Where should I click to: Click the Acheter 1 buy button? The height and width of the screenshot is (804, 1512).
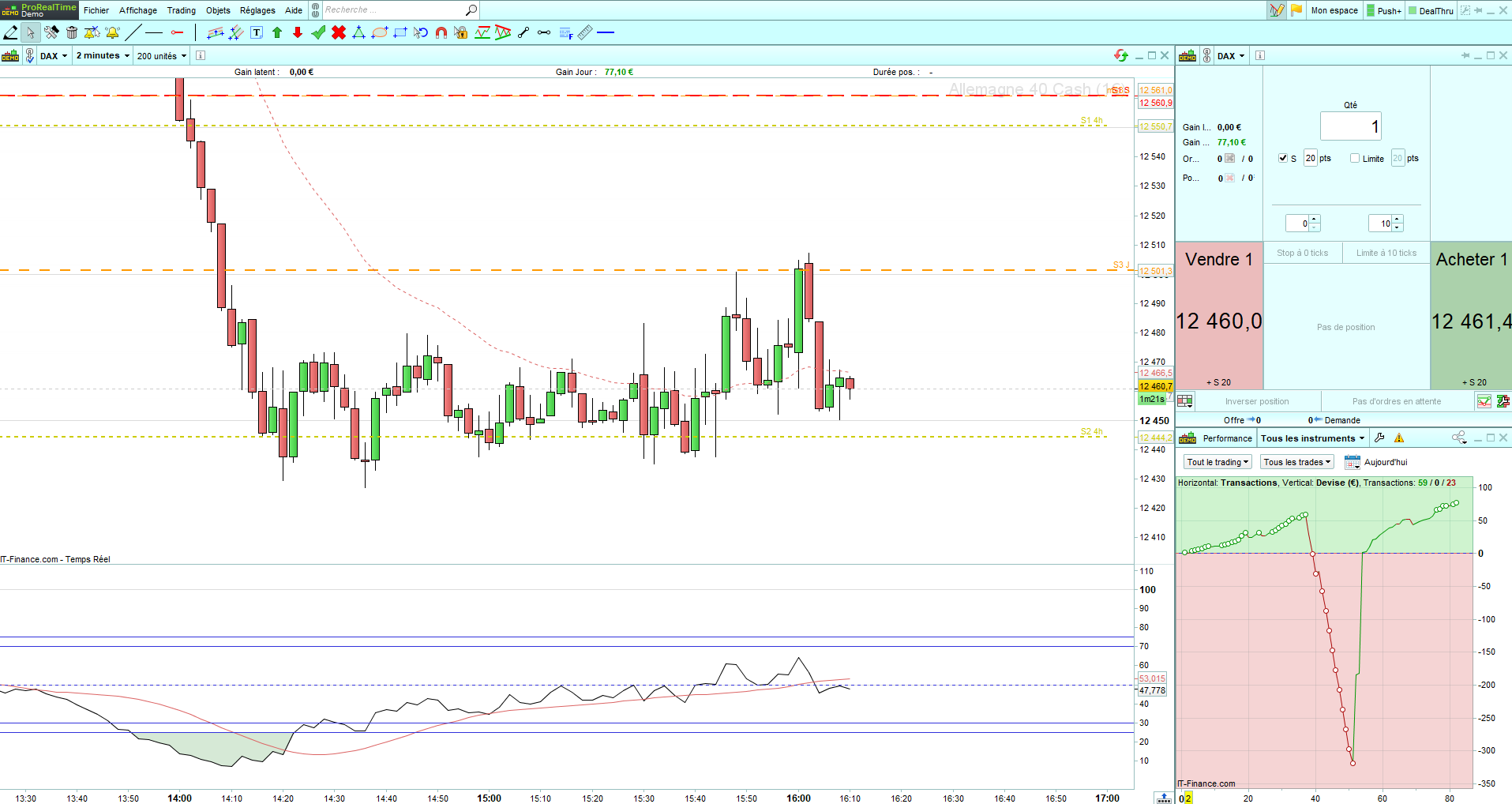point(1471,315)
